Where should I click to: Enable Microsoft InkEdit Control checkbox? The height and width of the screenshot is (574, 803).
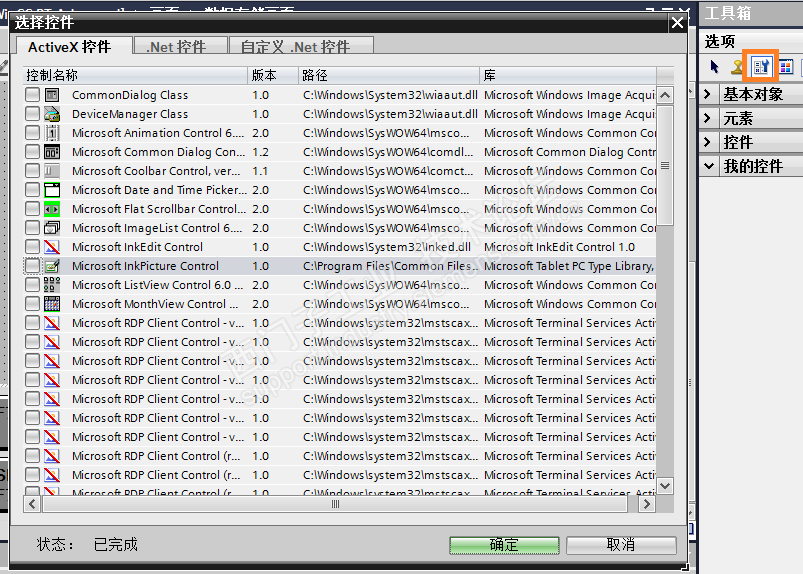pos(32,247)
